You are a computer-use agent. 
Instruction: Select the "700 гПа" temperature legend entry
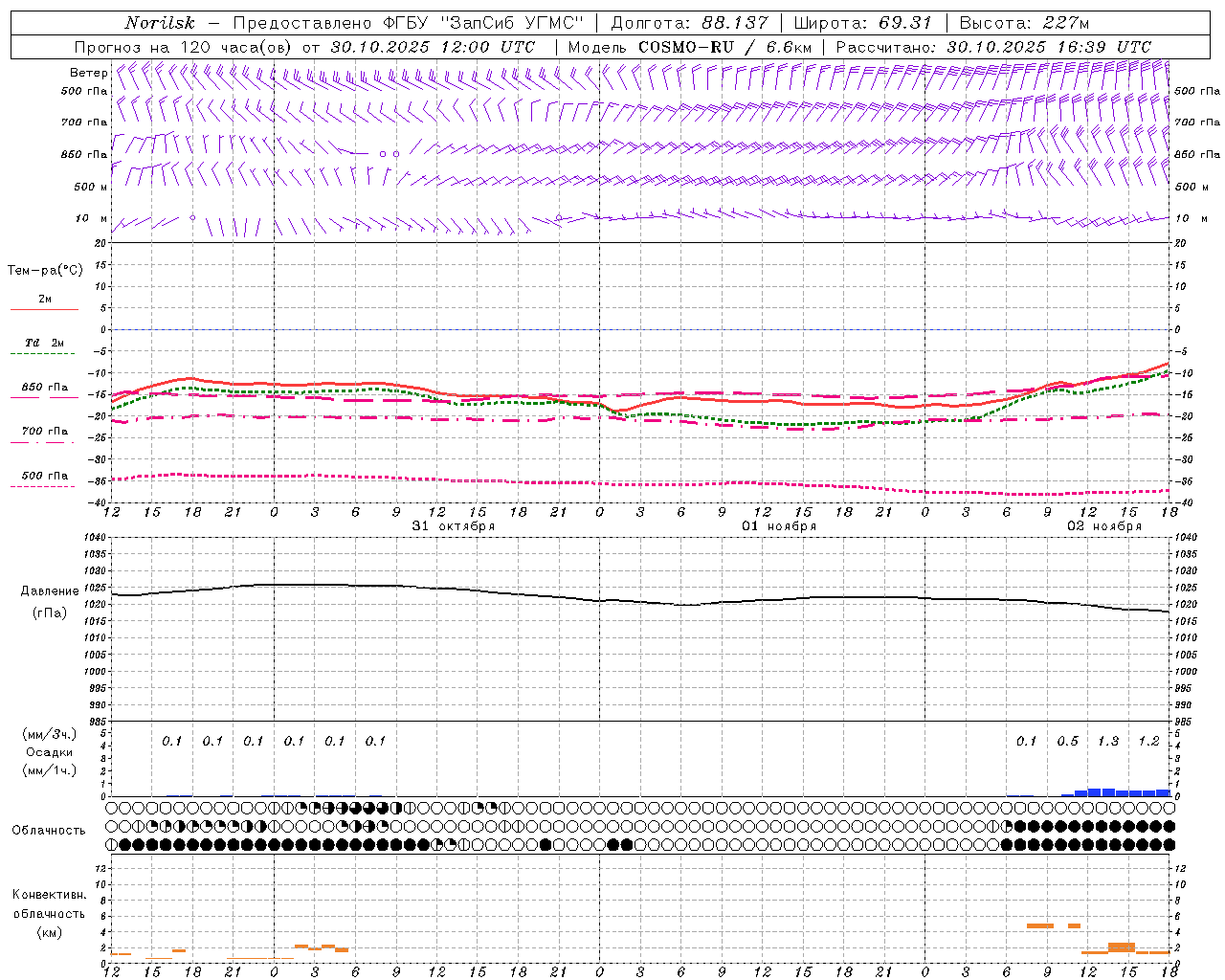45,431
